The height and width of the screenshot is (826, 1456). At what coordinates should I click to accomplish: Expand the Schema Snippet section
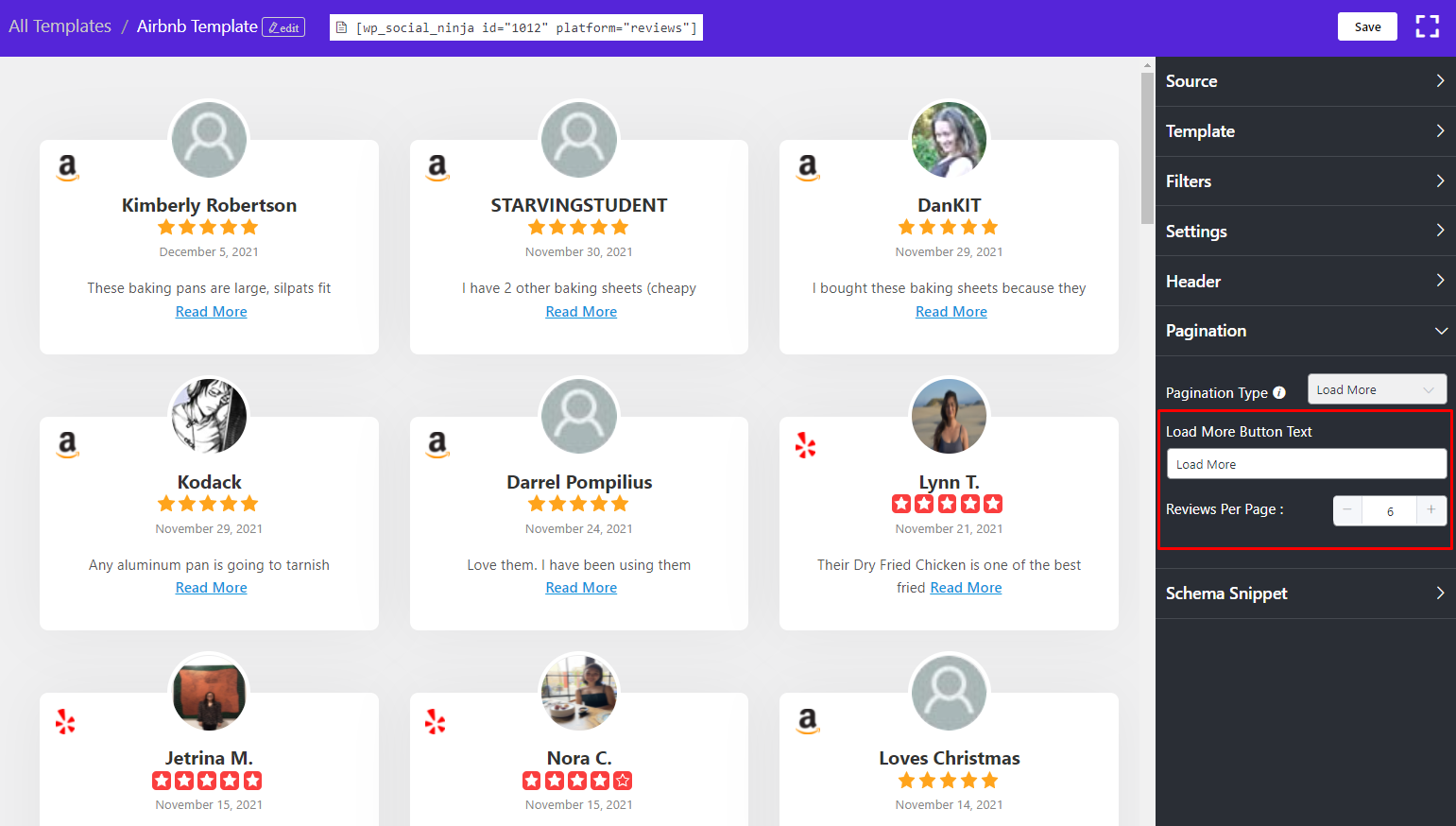pos(1305,593)
